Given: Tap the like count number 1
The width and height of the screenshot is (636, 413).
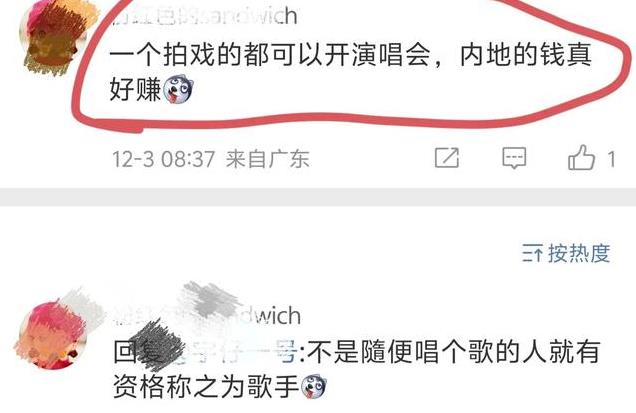Looking at the screenshot, I should click(x=611, y=159).
